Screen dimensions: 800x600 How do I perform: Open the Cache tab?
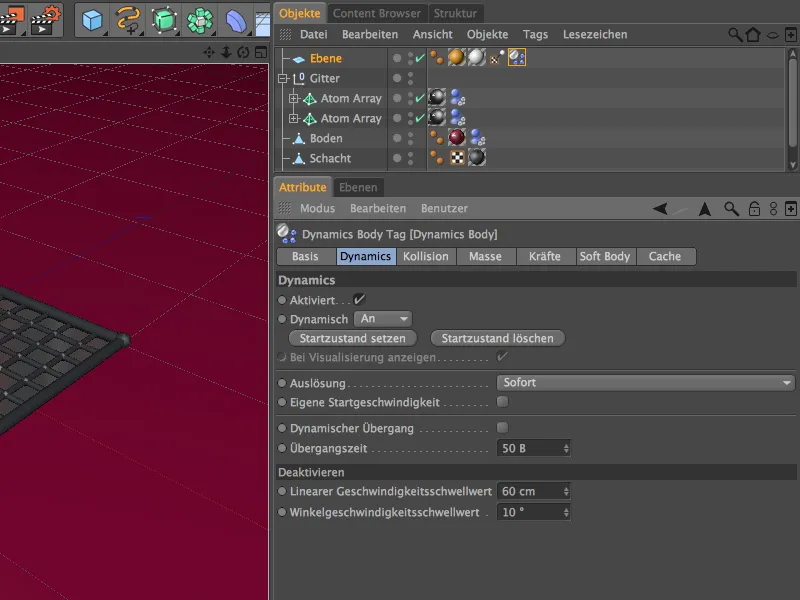click(665, 256)
